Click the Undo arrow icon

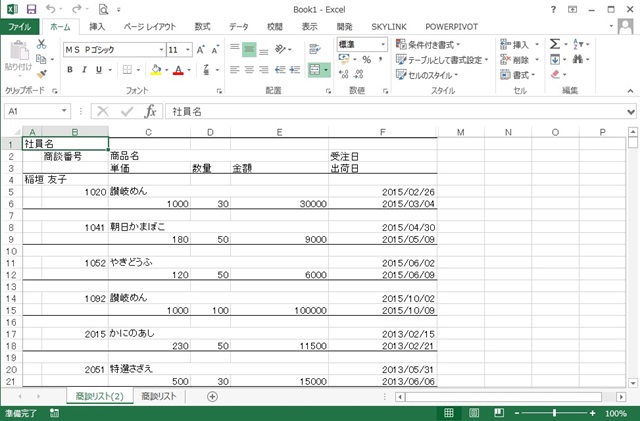click(x=51, y=9)
